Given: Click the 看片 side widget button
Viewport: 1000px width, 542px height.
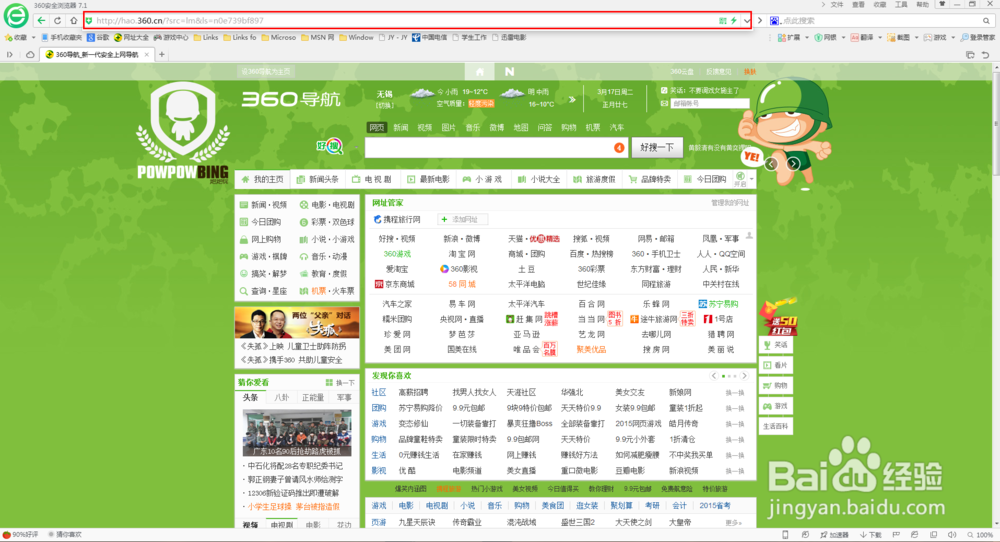Looking at the screenshot, I should pyautogui.click(x=776, y=365).
